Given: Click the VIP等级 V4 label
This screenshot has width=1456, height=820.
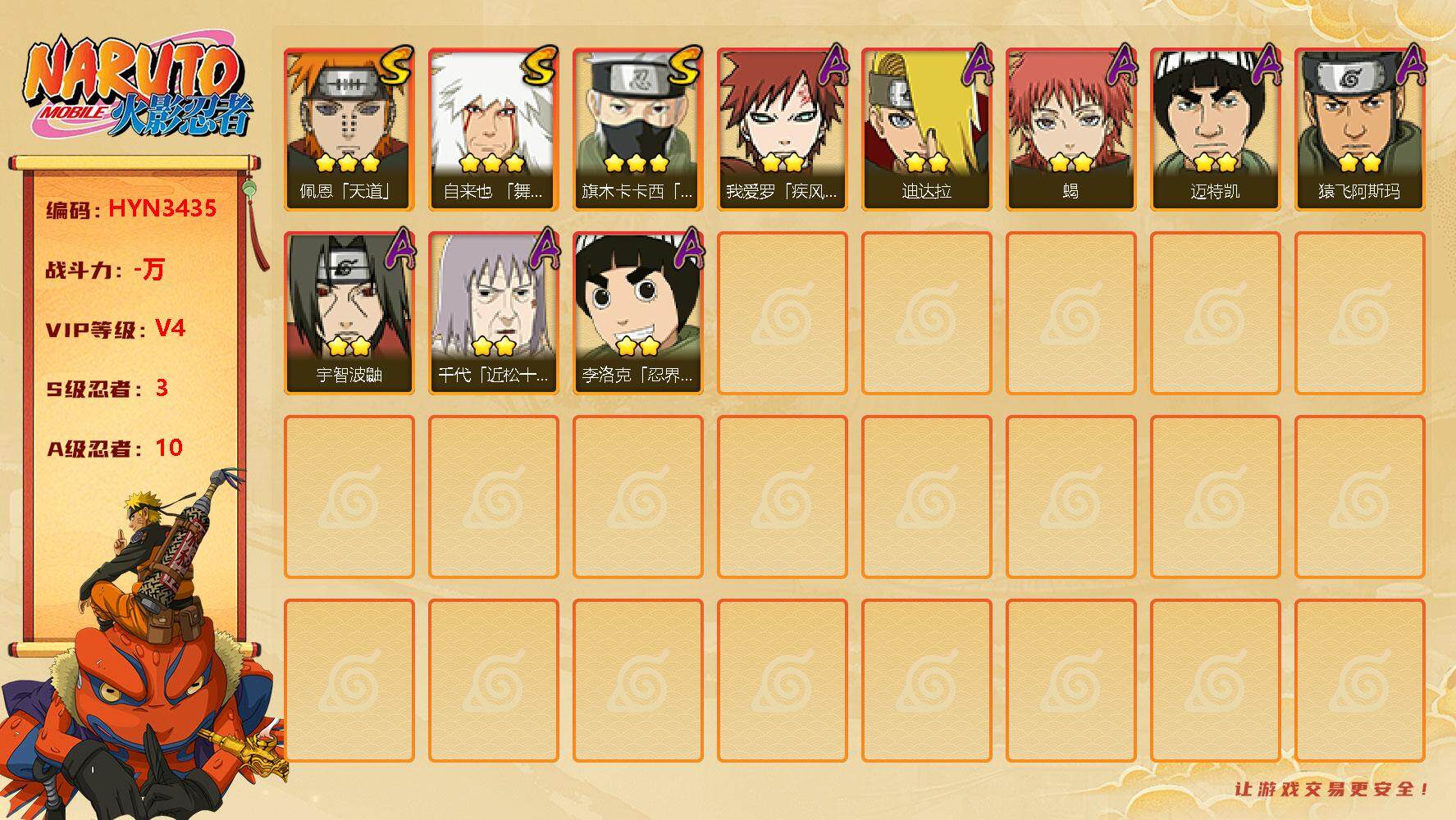Looking at the screenshot, I should [x=116, y=329].
